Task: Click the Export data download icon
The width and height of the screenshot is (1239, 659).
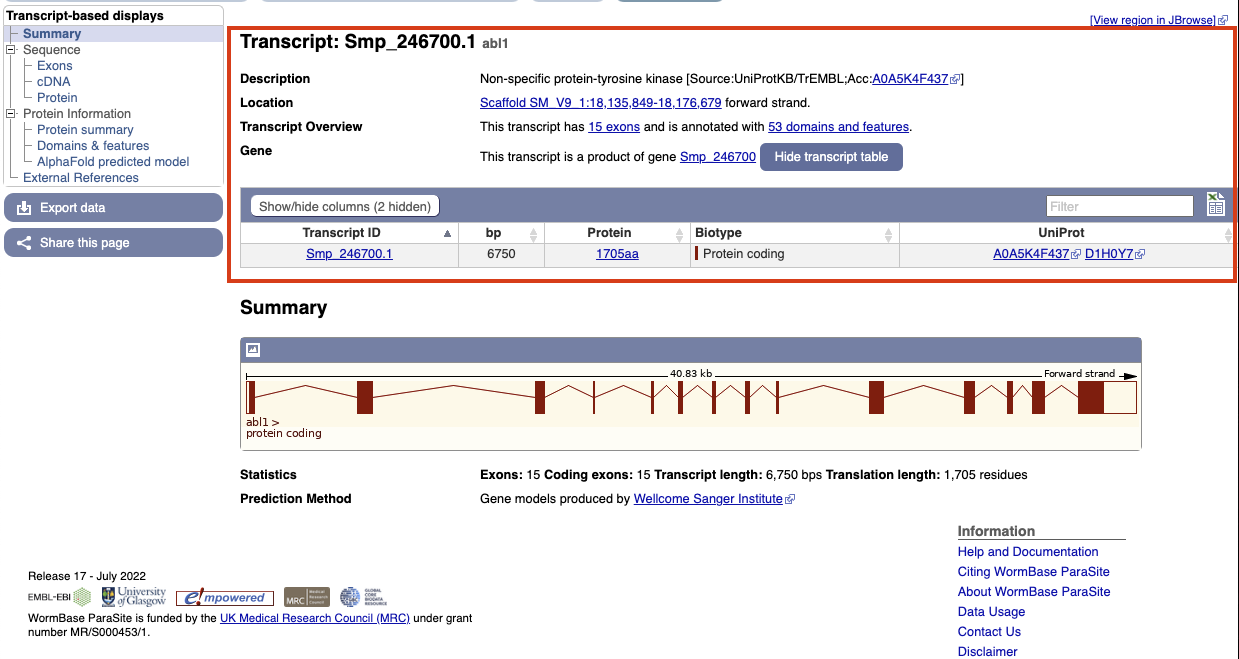Action: pyautogui.click(x=24, y=208)
